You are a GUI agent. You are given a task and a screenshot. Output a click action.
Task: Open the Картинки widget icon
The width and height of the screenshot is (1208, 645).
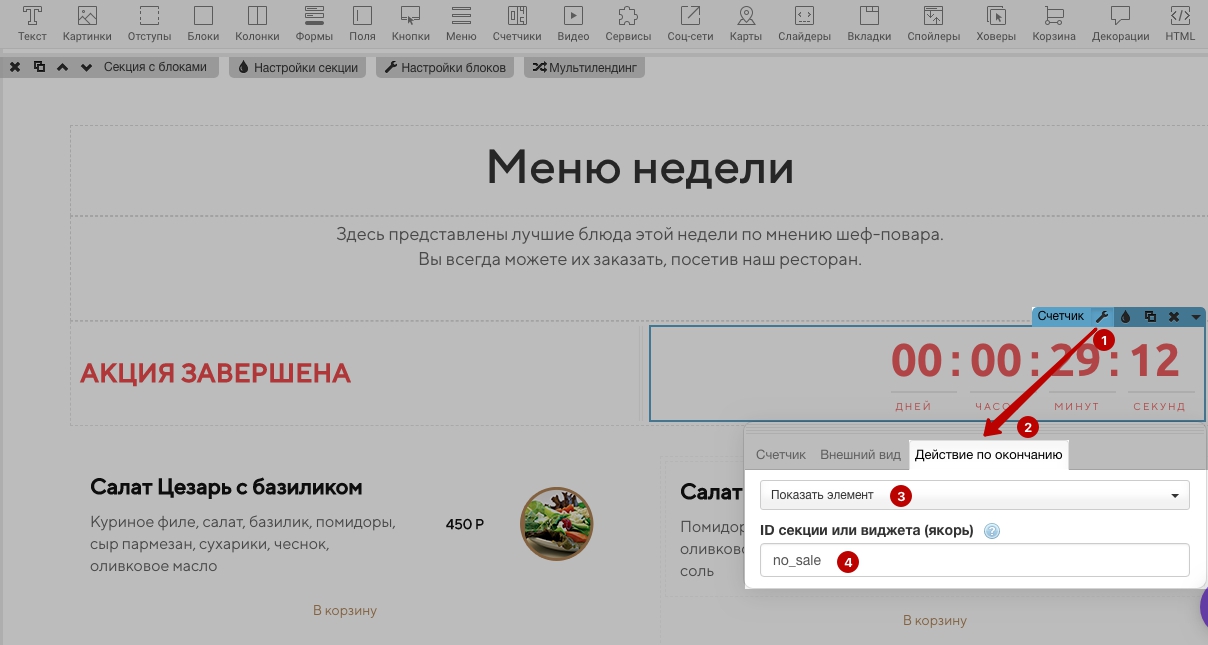click(87, 24)
